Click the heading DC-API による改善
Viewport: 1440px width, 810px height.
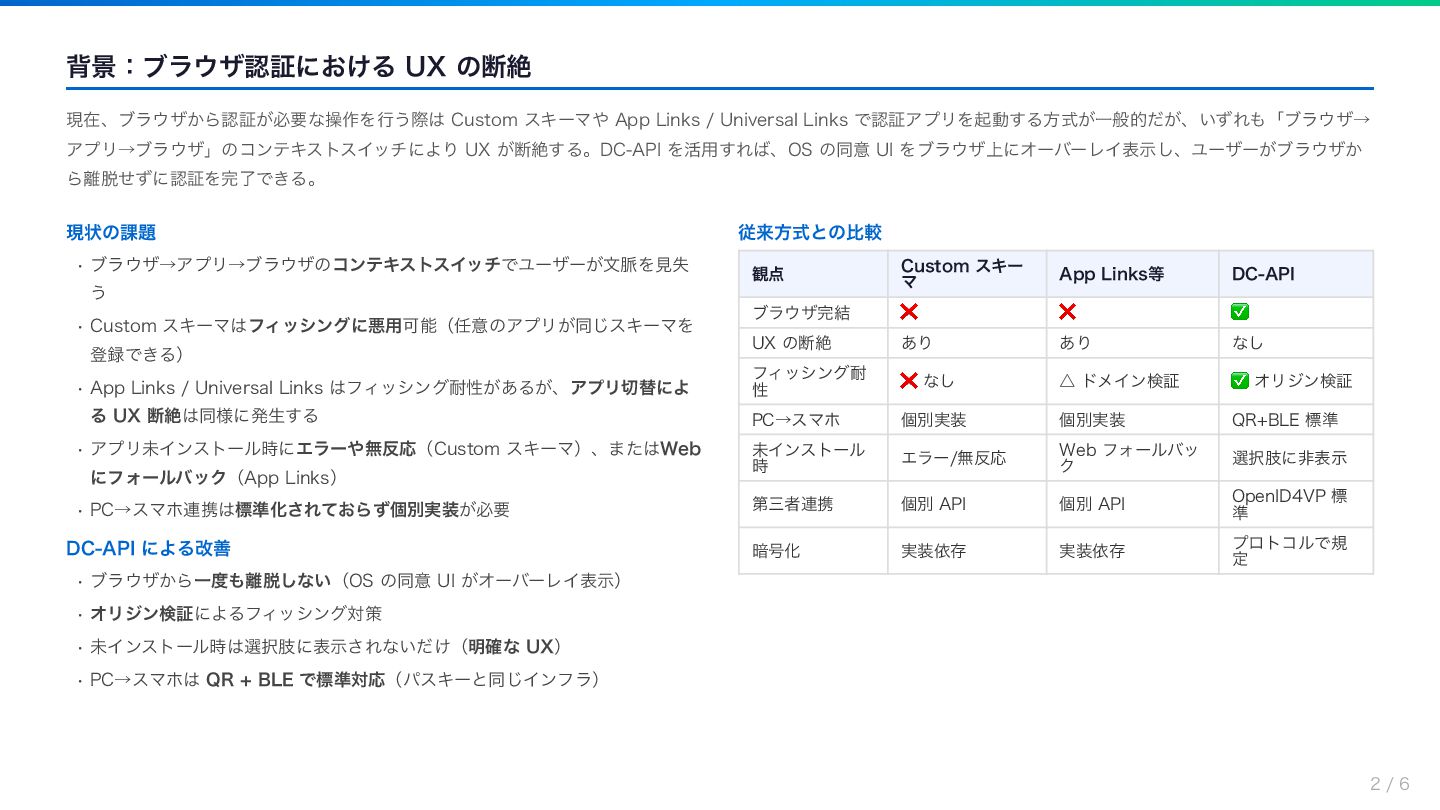click(148, 548)
